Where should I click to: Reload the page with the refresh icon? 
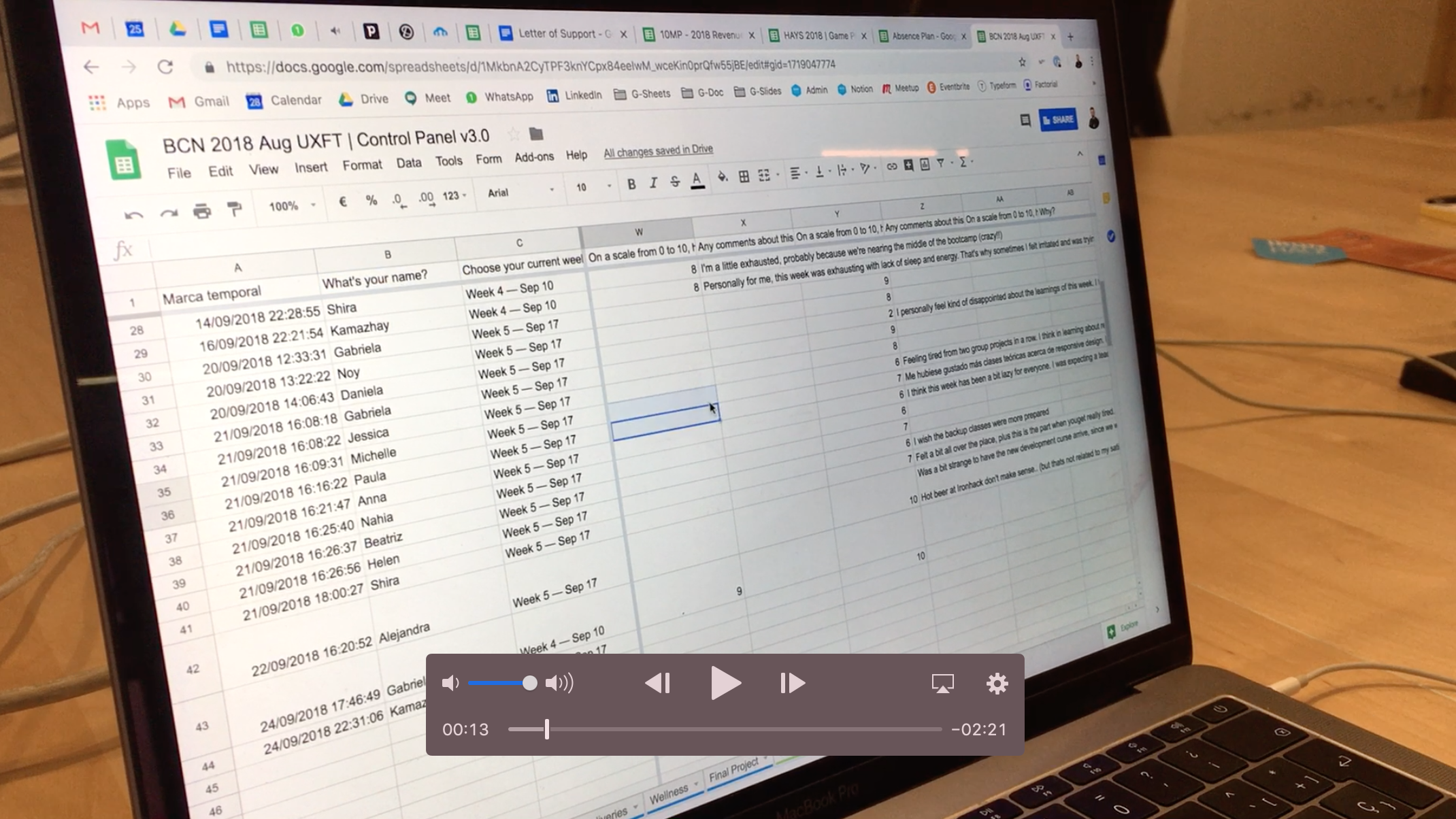165,67
